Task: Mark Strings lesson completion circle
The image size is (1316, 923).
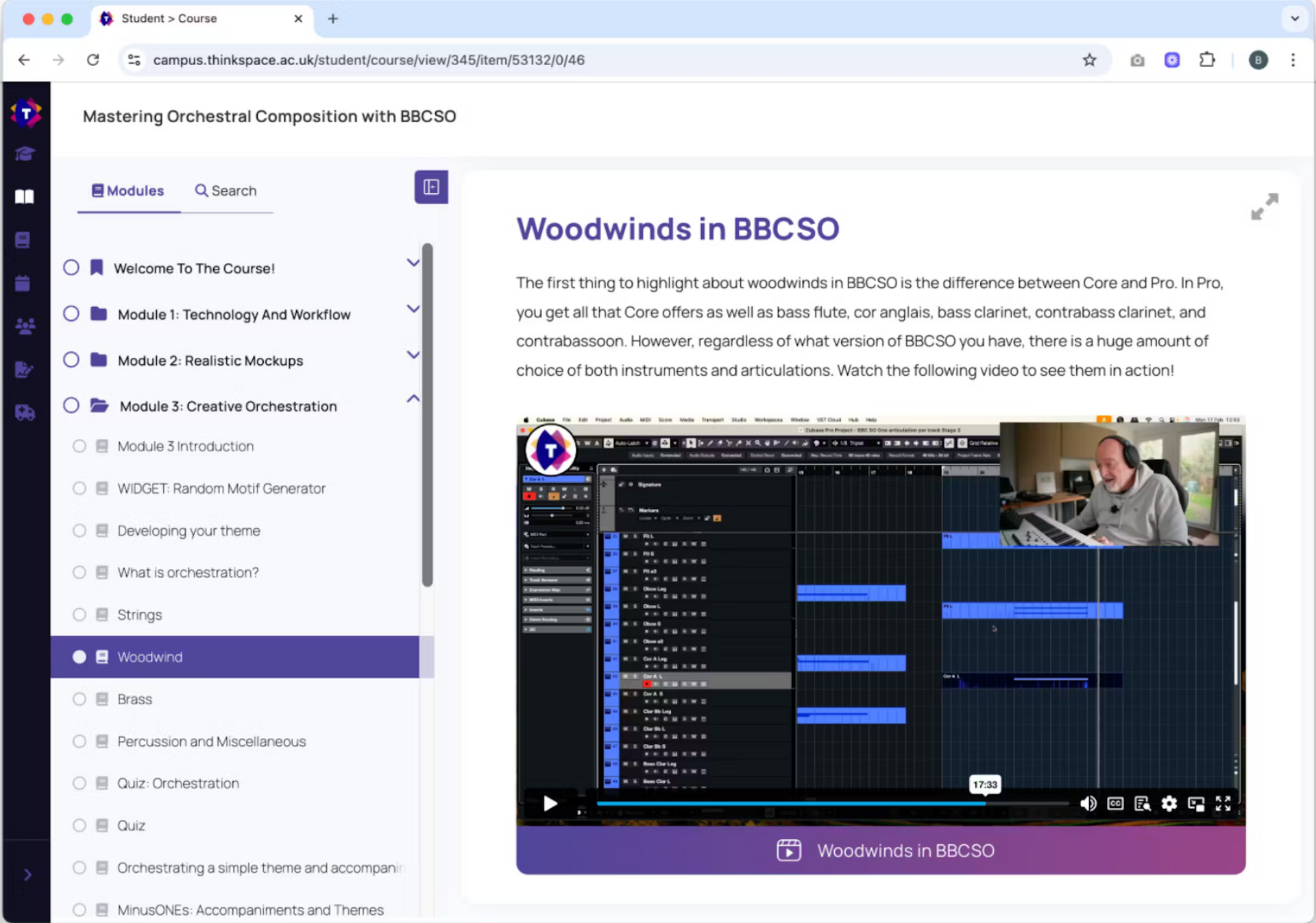Action: 80,614
